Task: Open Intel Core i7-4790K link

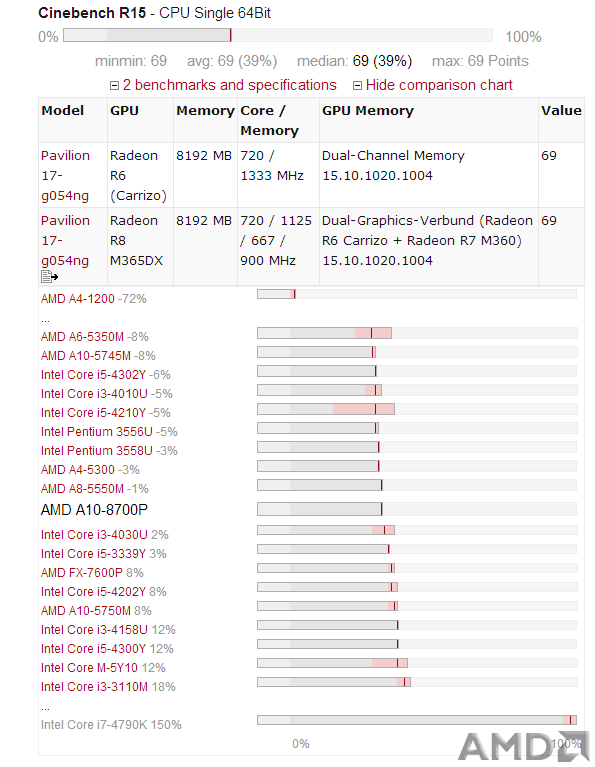Action: [94, 725]
